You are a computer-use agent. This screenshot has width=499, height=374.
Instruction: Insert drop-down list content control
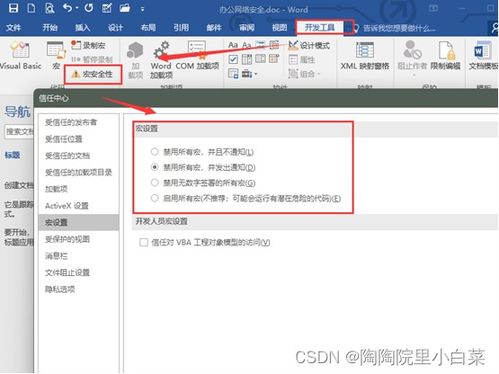point(260,59)
